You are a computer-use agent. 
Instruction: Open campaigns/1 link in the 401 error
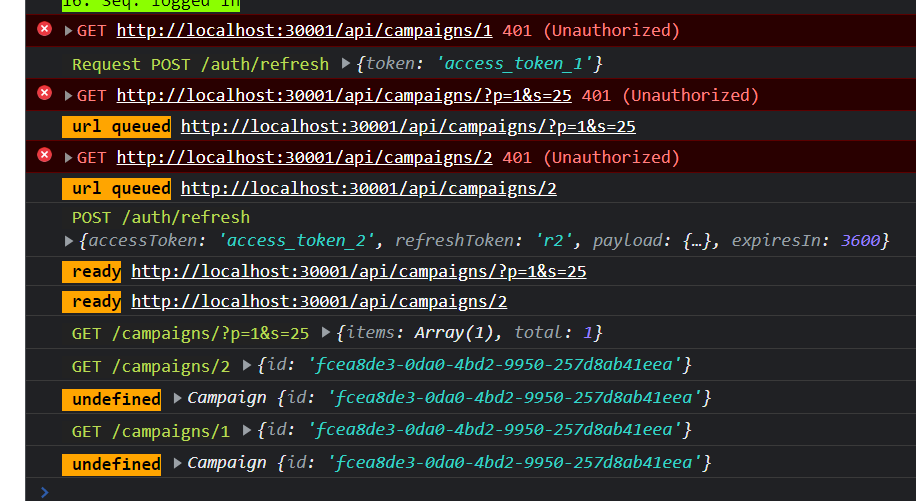click(x=304, y=31)
